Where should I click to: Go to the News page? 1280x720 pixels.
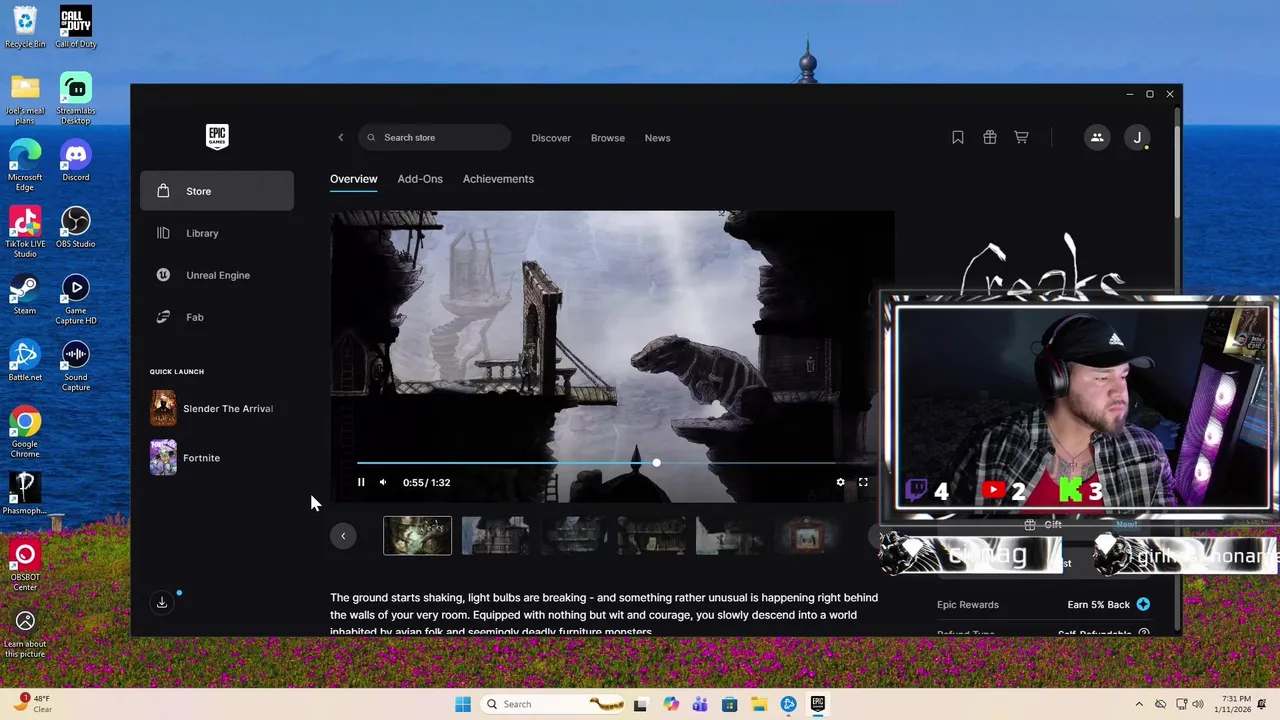coord(657,138)
